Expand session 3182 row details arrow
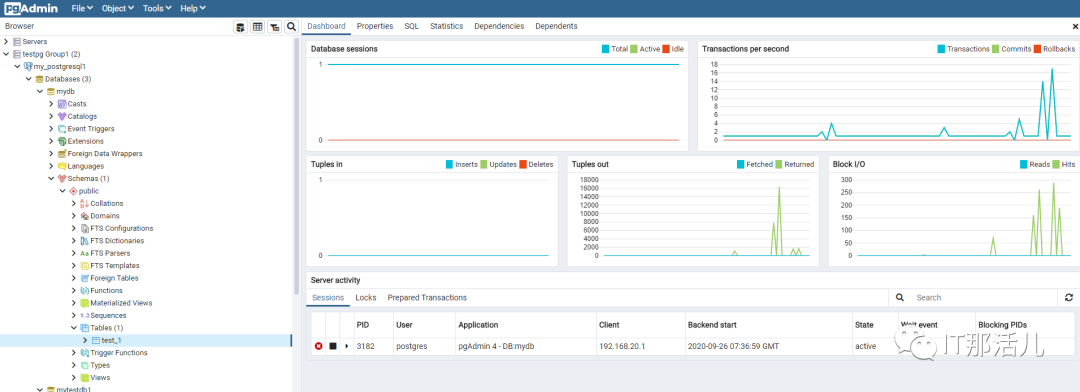 pyautogui.click(x=346, y=346)
